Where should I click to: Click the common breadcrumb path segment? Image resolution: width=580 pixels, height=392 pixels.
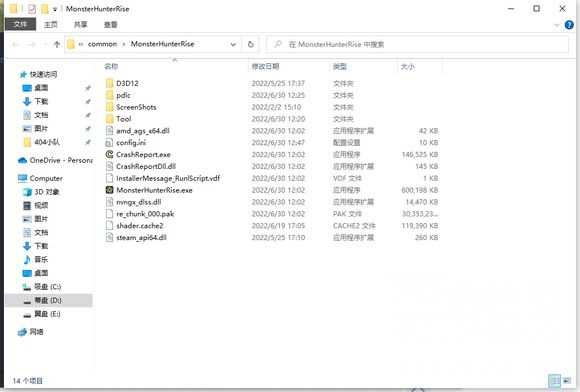(102, 44)
